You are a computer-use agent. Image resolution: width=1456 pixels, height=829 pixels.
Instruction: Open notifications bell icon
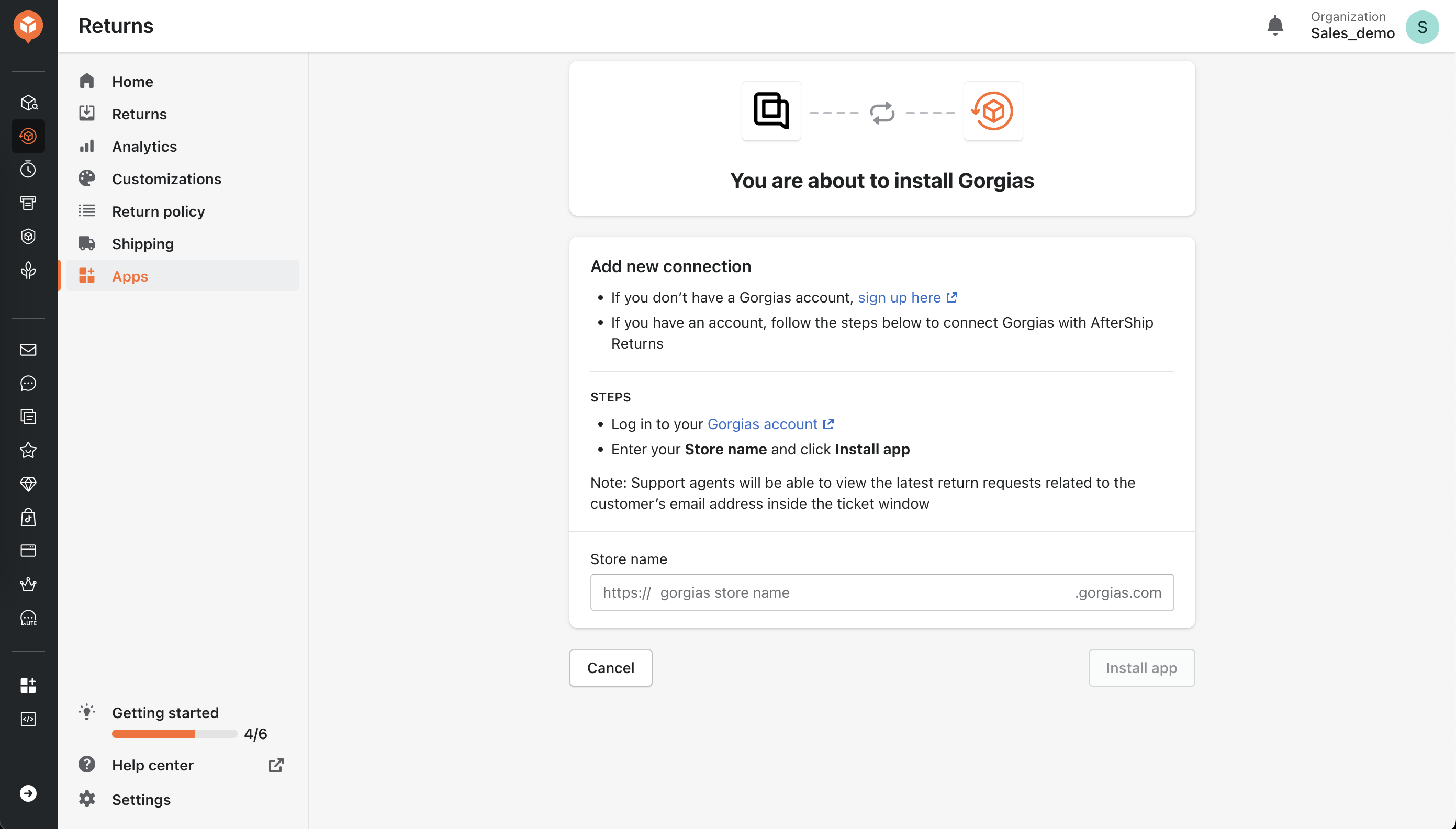(x=1275, y=26)
